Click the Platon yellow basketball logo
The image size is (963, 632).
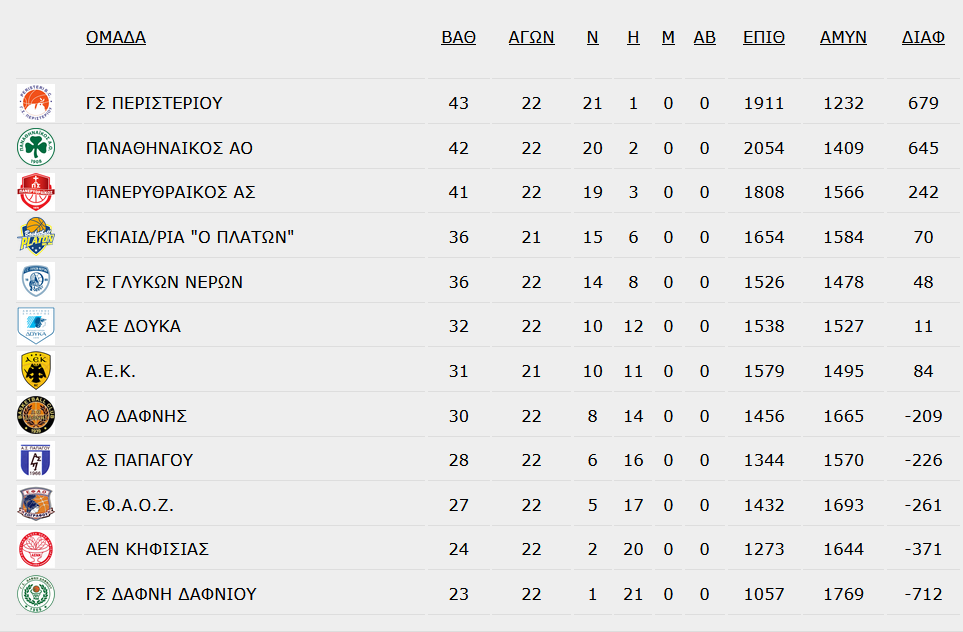tap(36, 236)
